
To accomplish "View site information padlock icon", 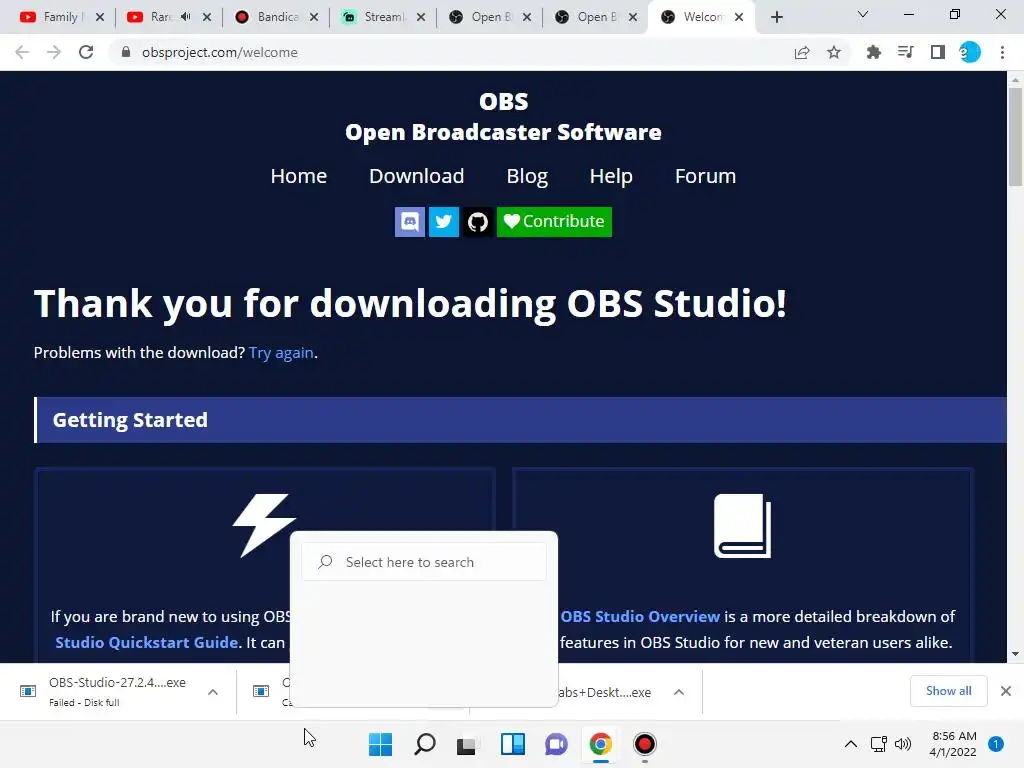I will coord(126,52).
